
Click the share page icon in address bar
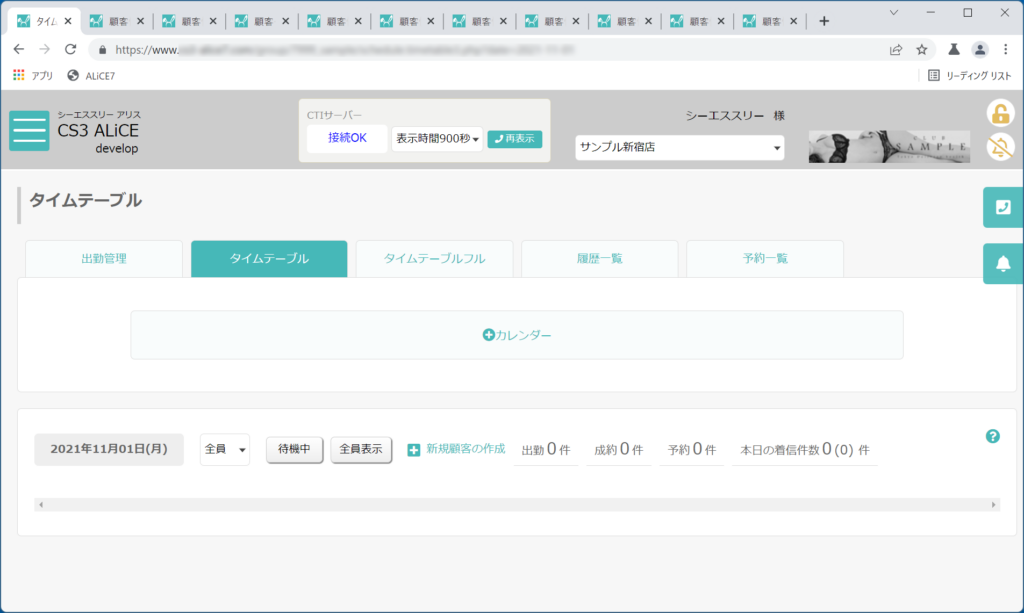896,50
